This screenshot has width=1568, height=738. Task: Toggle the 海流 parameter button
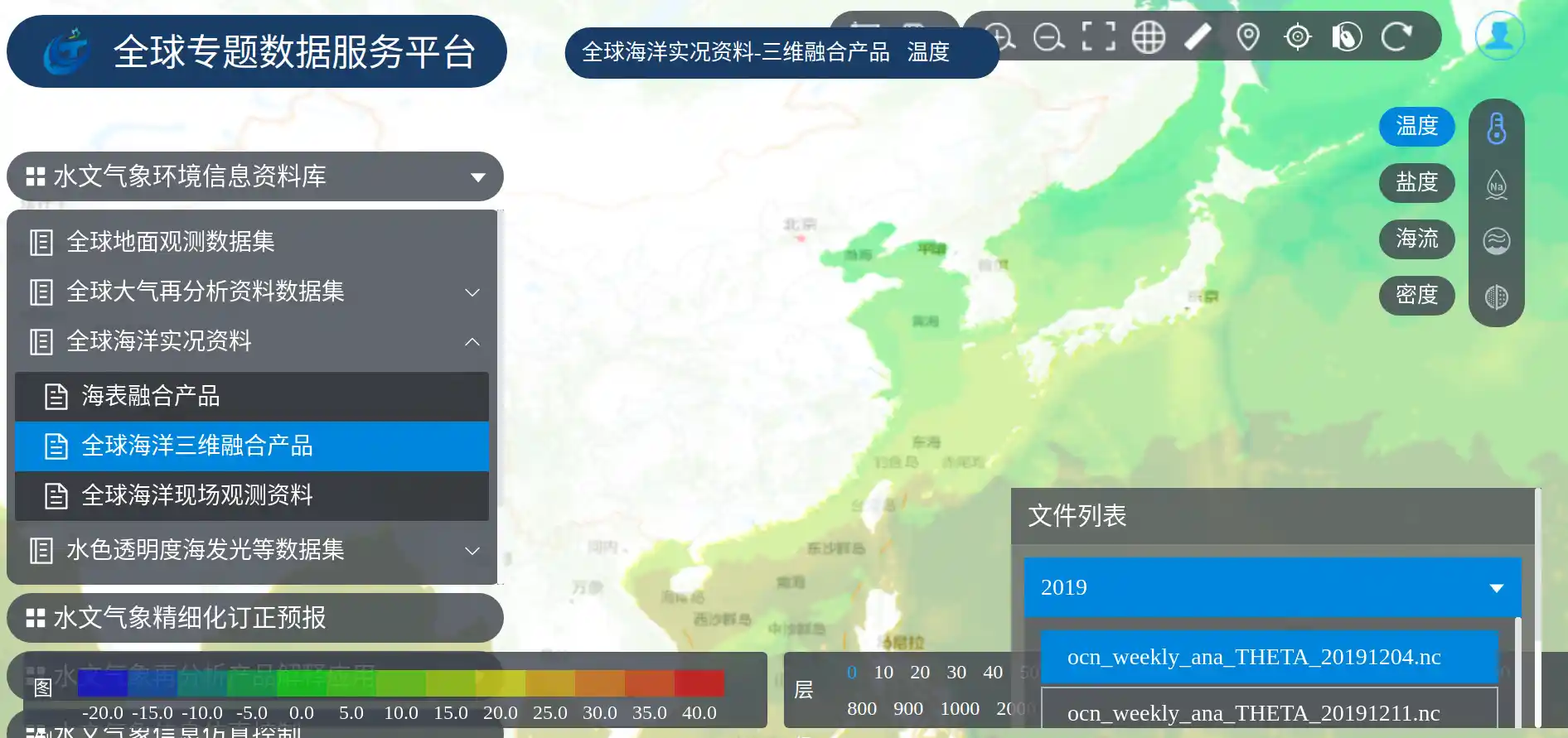pos(1417,239)
